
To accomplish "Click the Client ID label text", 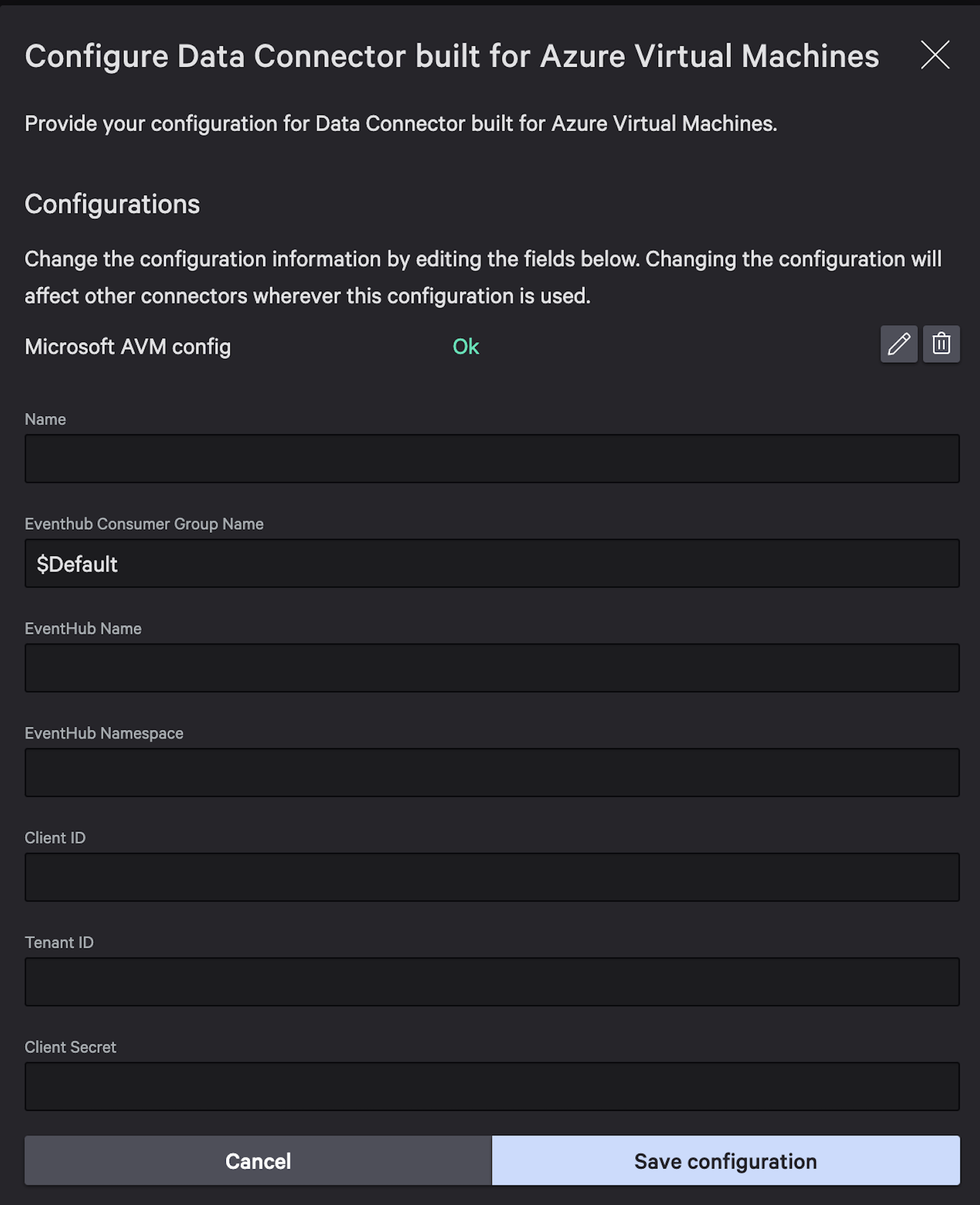I will pos(55,838).
